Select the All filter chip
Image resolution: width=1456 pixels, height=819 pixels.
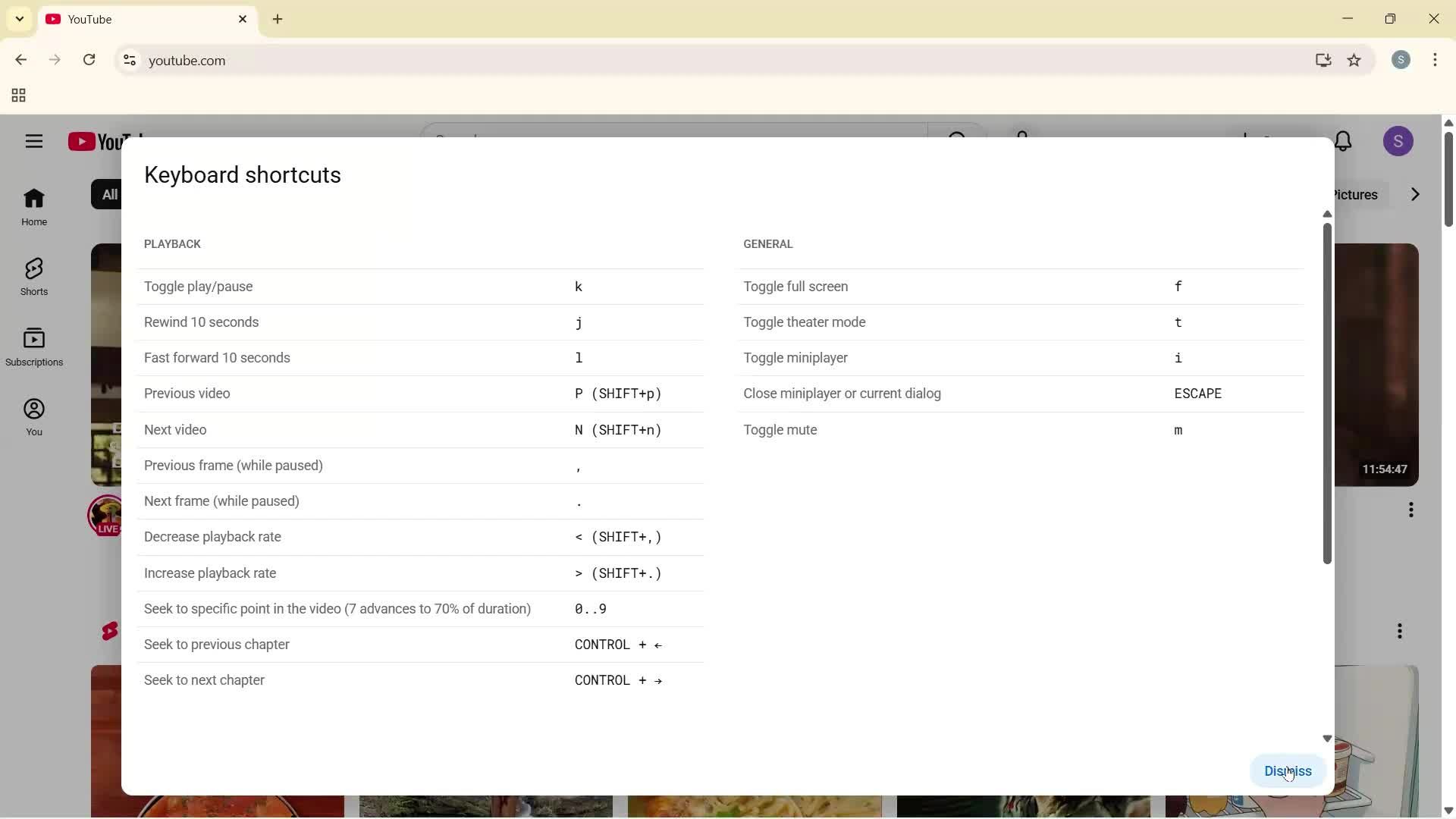pyautogui.click(x=109, y=194)
